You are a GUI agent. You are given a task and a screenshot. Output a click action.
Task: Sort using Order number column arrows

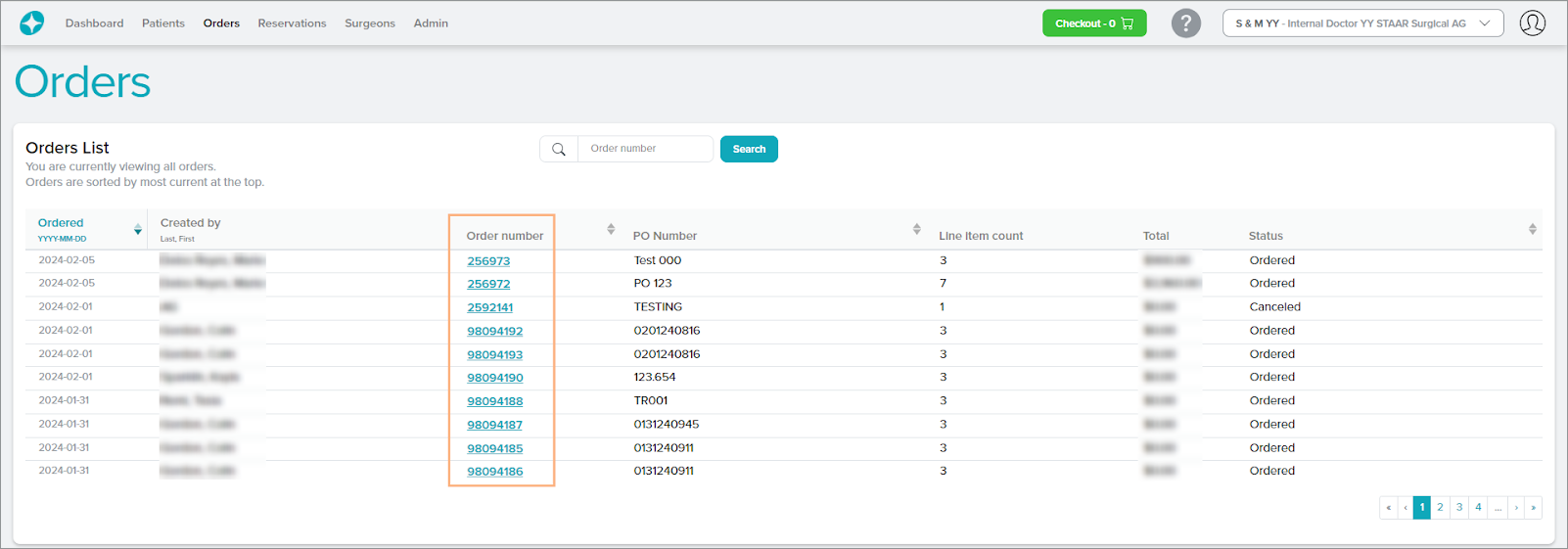pos(611,229)
